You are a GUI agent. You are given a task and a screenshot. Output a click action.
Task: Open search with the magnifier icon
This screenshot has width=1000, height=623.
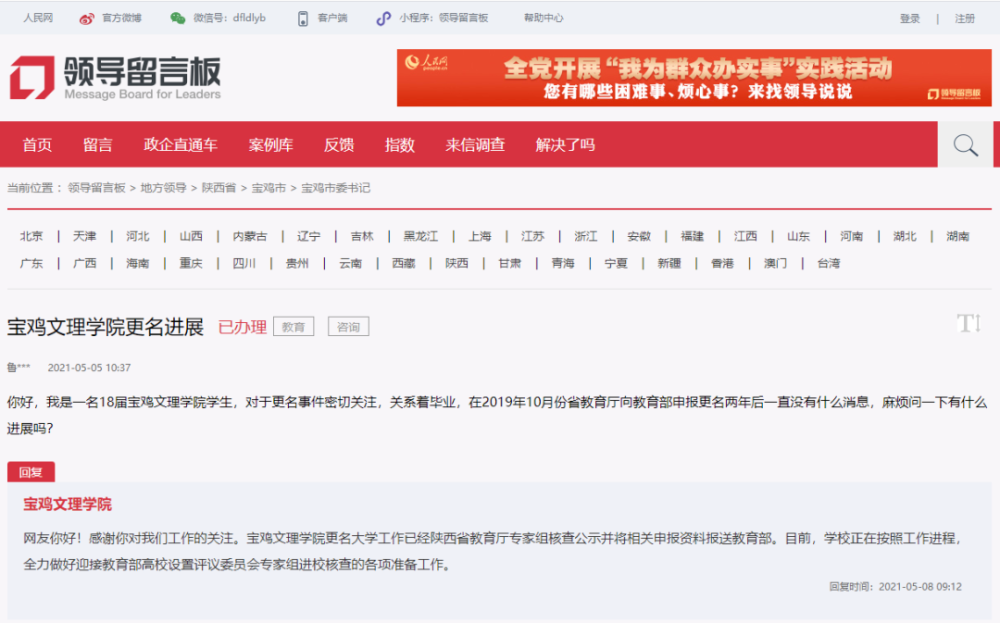tap(966, 145)
